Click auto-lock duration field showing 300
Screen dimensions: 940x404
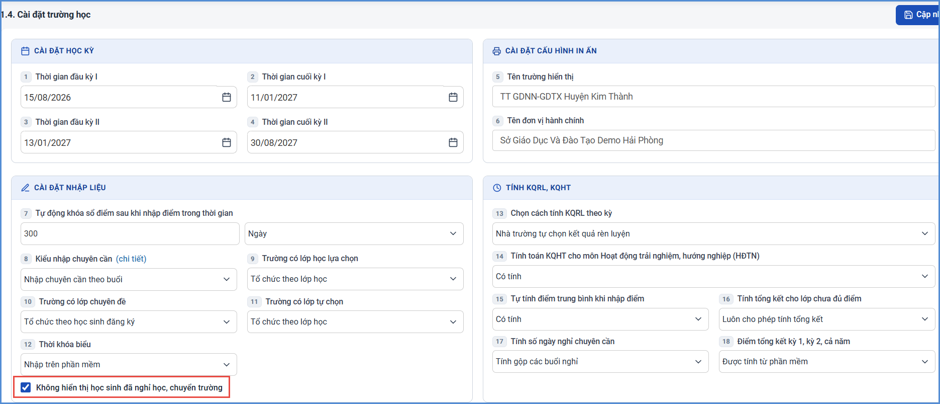click(x=130, y=234)
